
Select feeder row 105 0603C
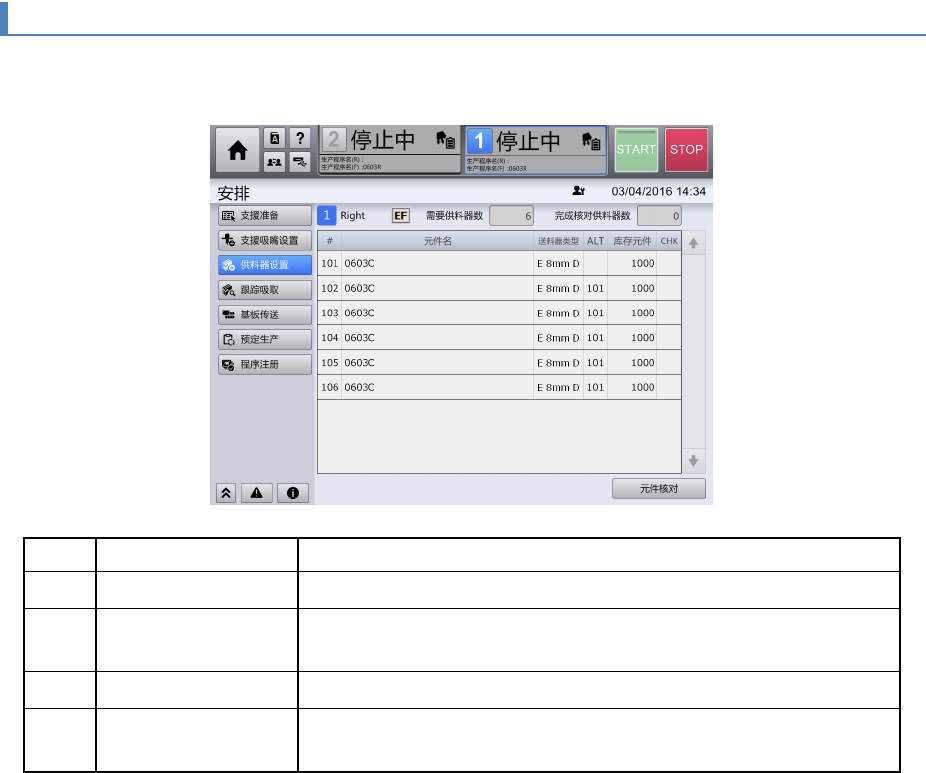point(499,363)
